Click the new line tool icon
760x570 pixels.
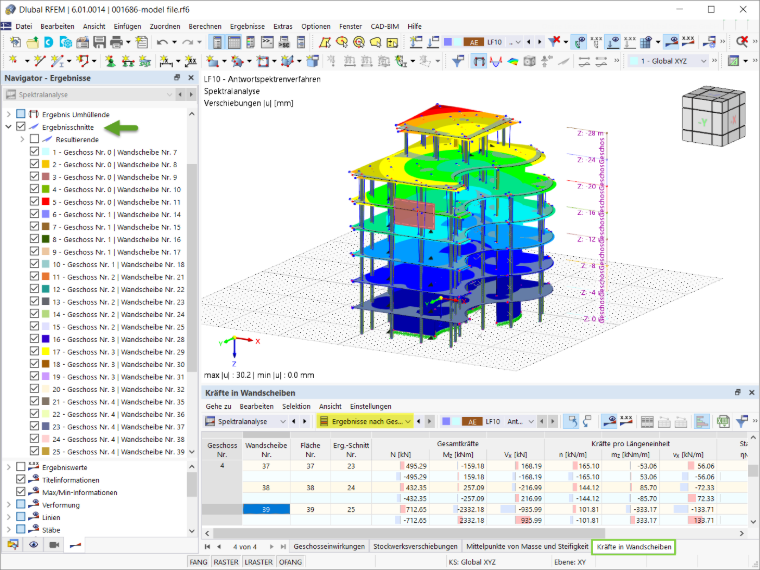40,61
